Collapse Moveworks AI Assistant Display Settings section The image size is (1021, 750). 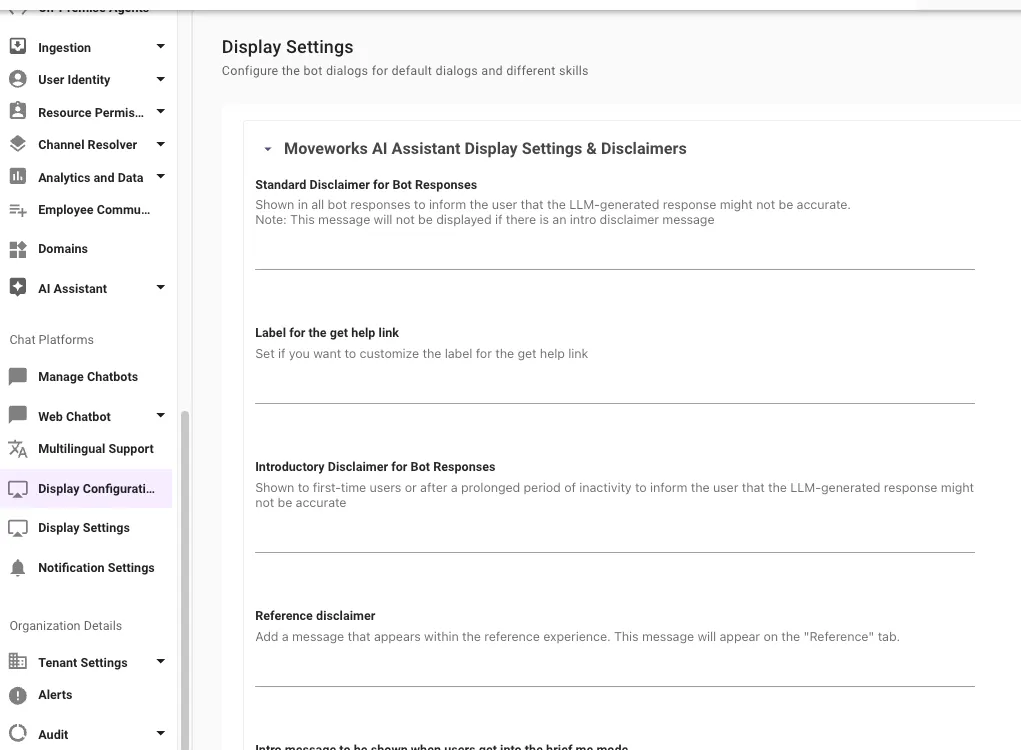coord(268,149)
